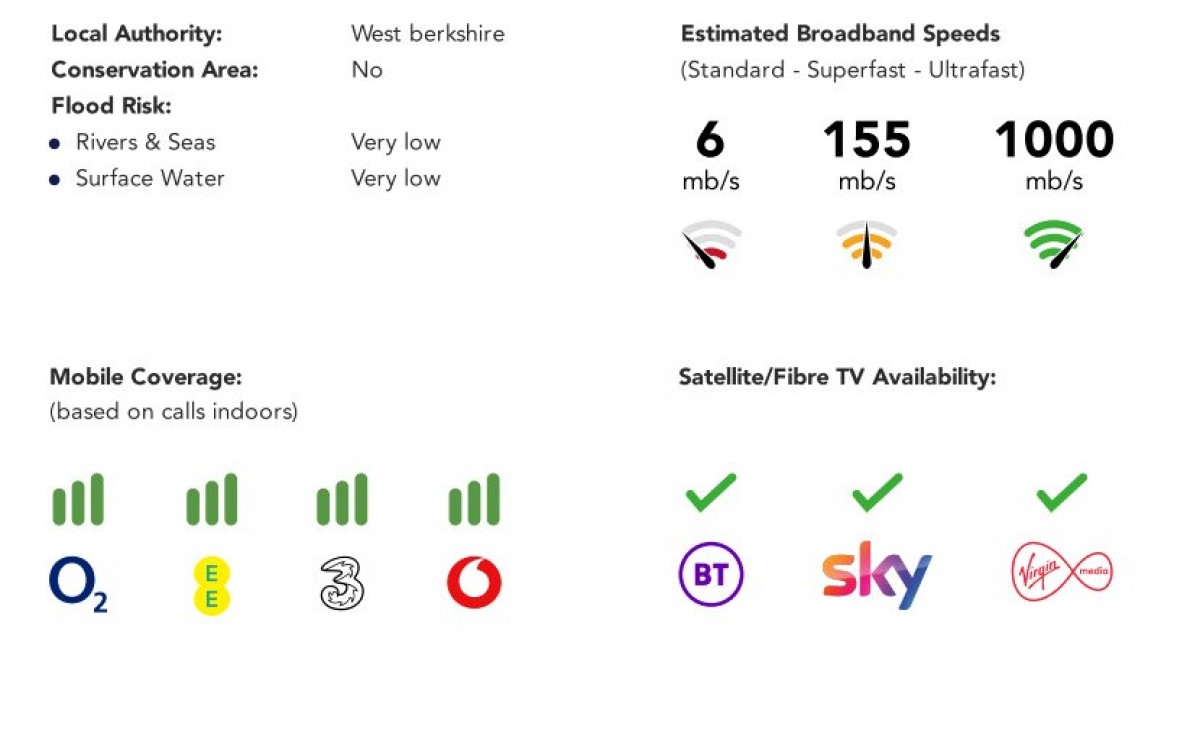Click the Estimated Broadband Speeds heading

tap(840, 33)
